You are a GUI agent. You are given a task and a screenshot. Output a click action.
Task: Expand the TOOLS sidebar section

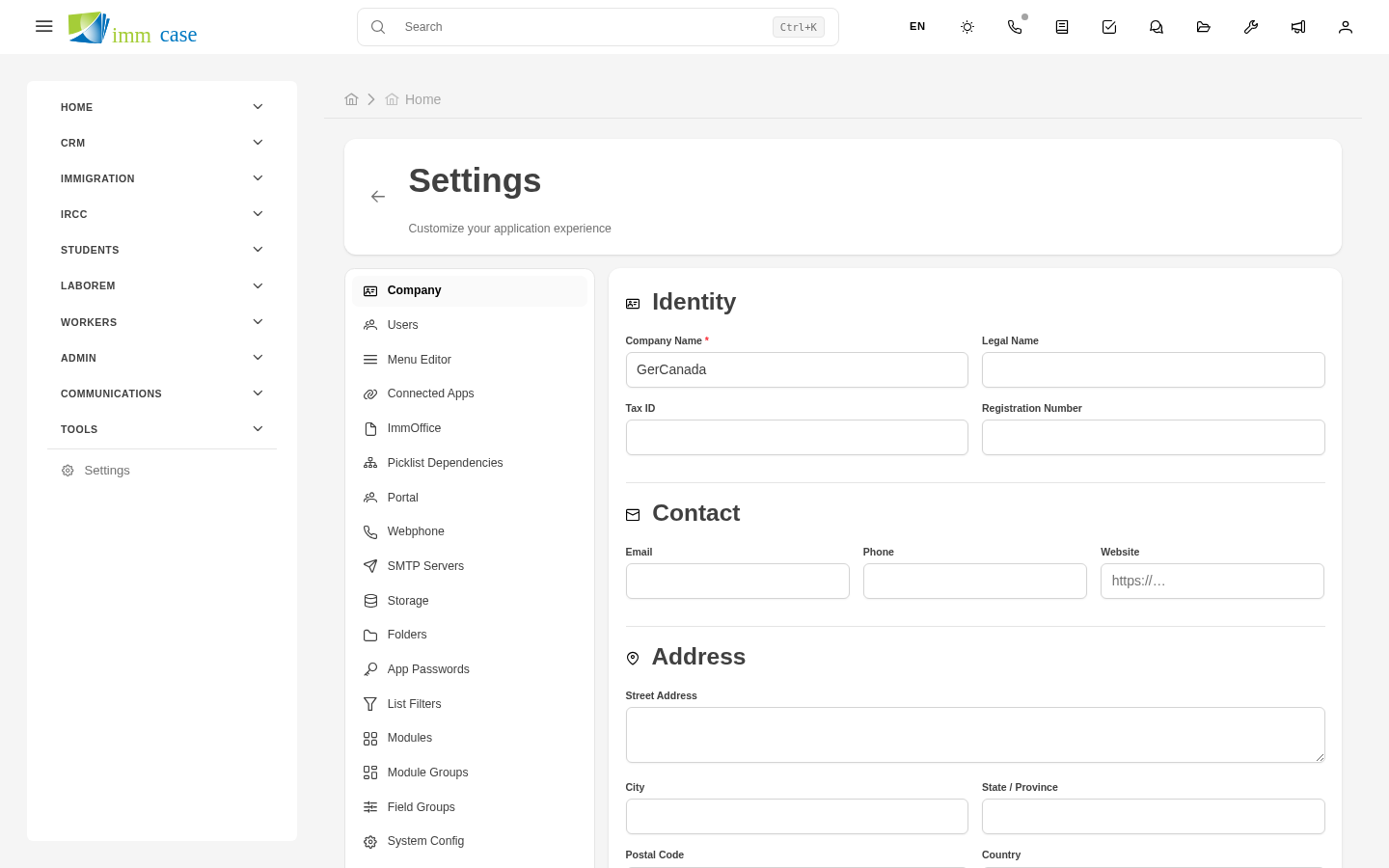(162, 429)
